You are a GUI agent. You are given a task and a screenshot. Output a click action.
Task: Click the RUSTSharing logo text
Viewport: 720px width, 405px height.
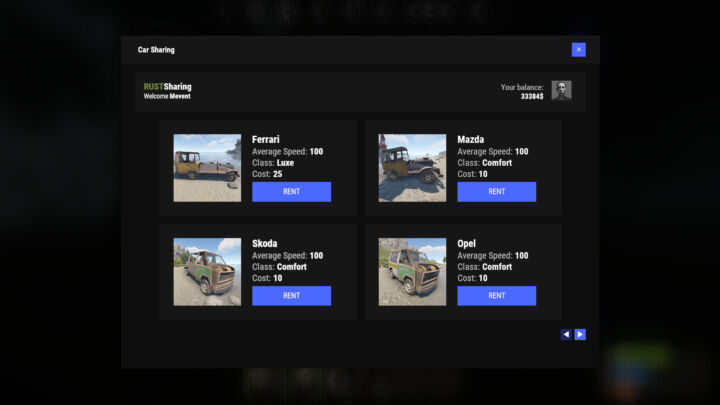point(167,87)
